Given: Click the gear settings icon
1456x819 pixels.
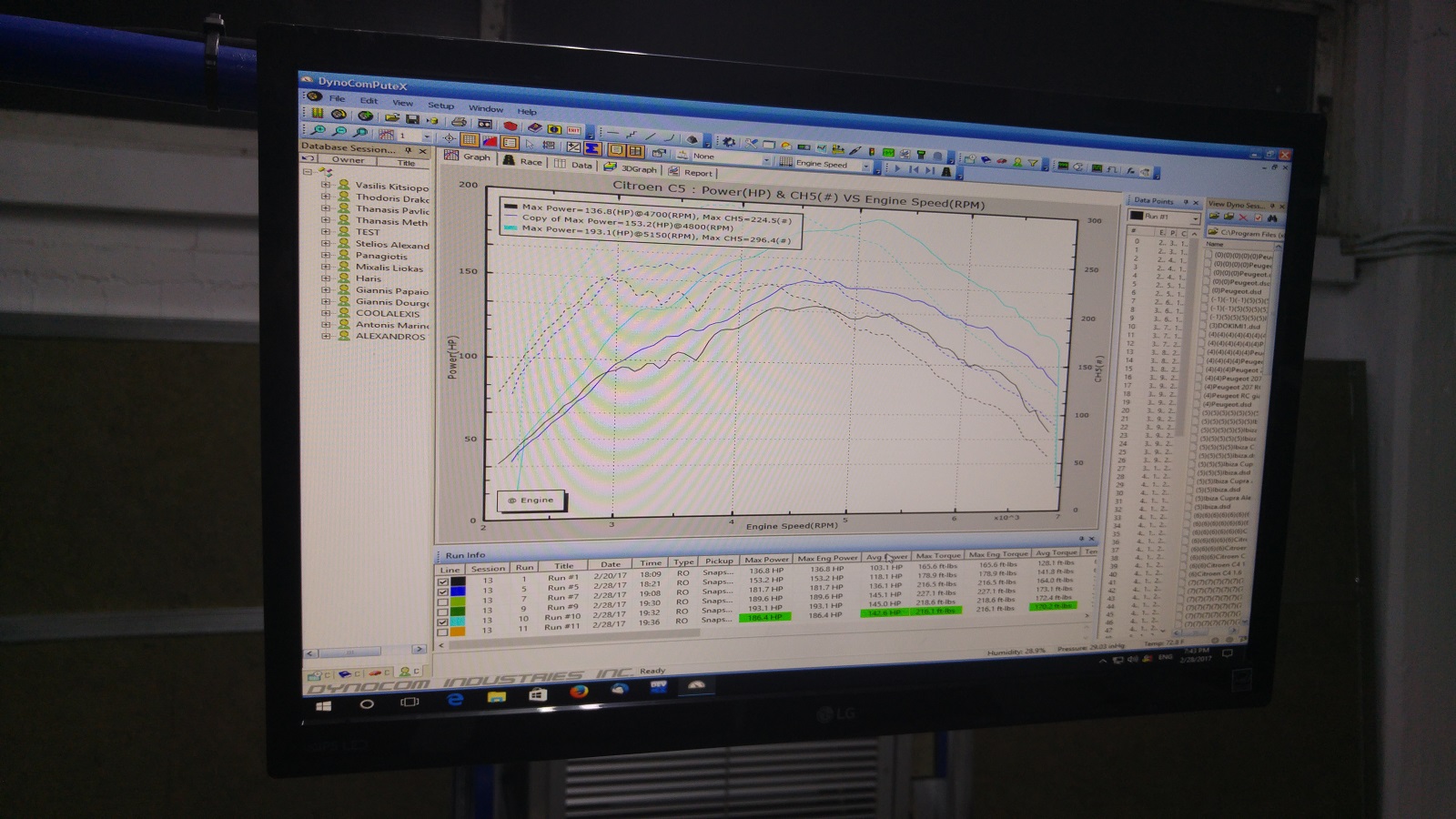Looking at the screenshot, I should [x=729, y=142].
